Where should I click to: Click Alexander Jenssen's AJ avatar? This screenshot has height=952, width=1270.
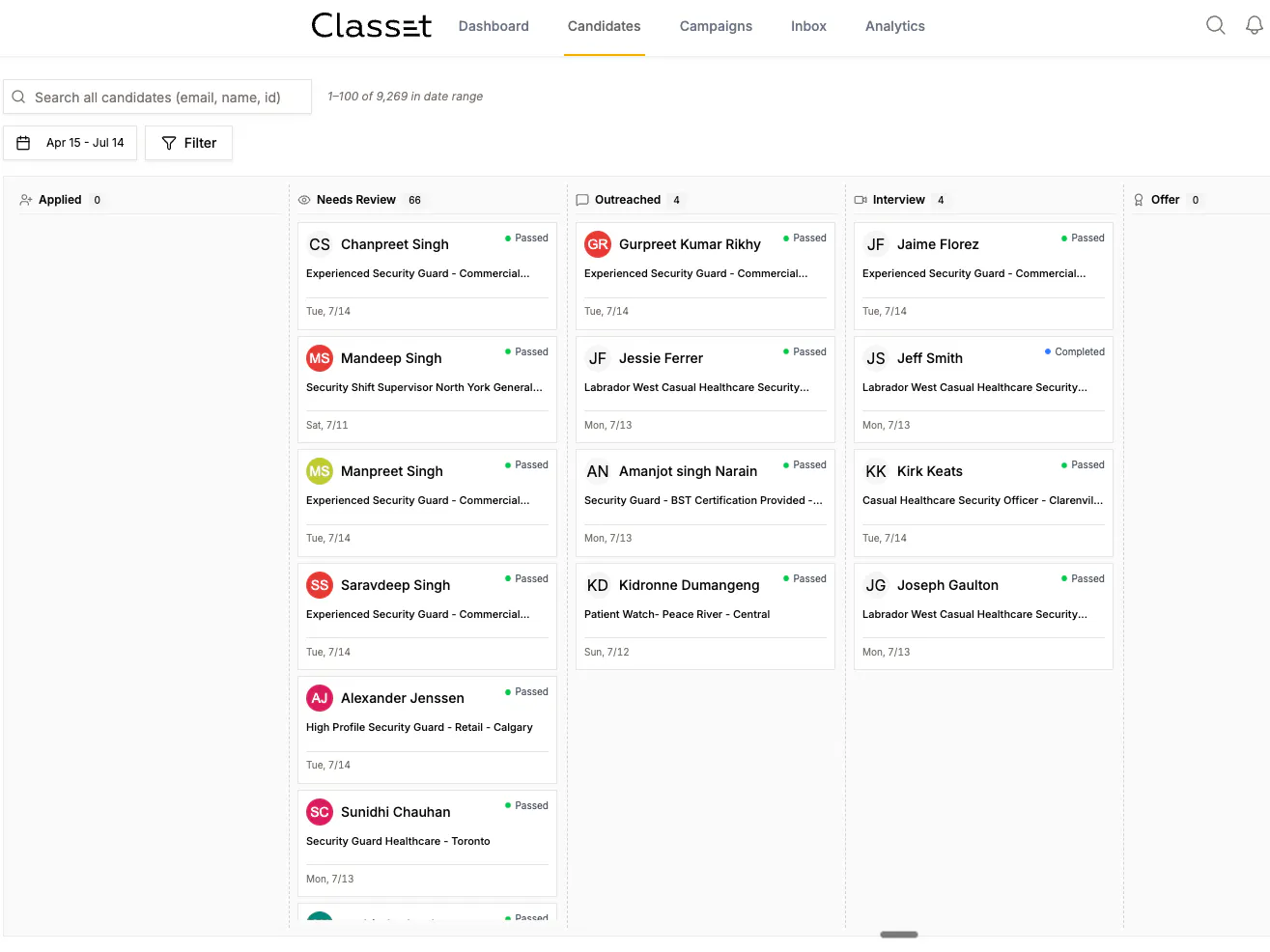320,698
